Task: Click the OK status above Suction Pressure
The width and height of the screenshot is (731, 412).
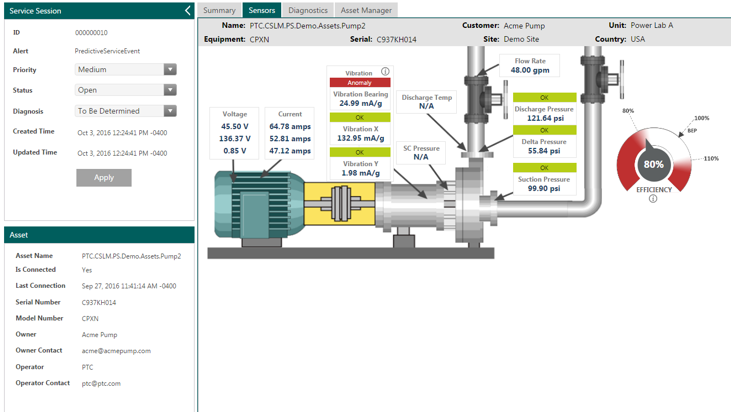Action: tap(545, 168)
